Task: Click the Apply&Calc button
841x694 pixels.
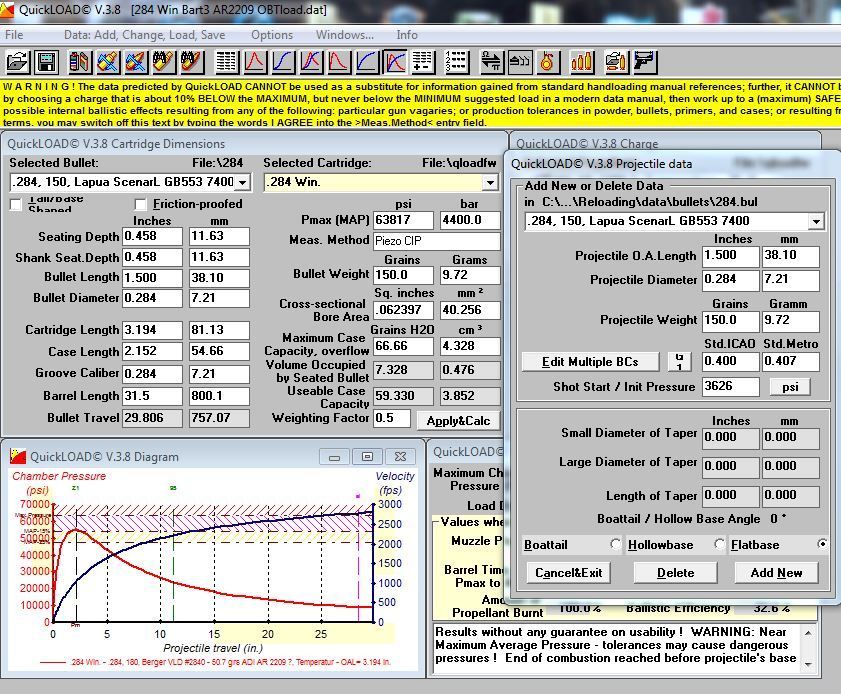Action: (x=458, y=421)
